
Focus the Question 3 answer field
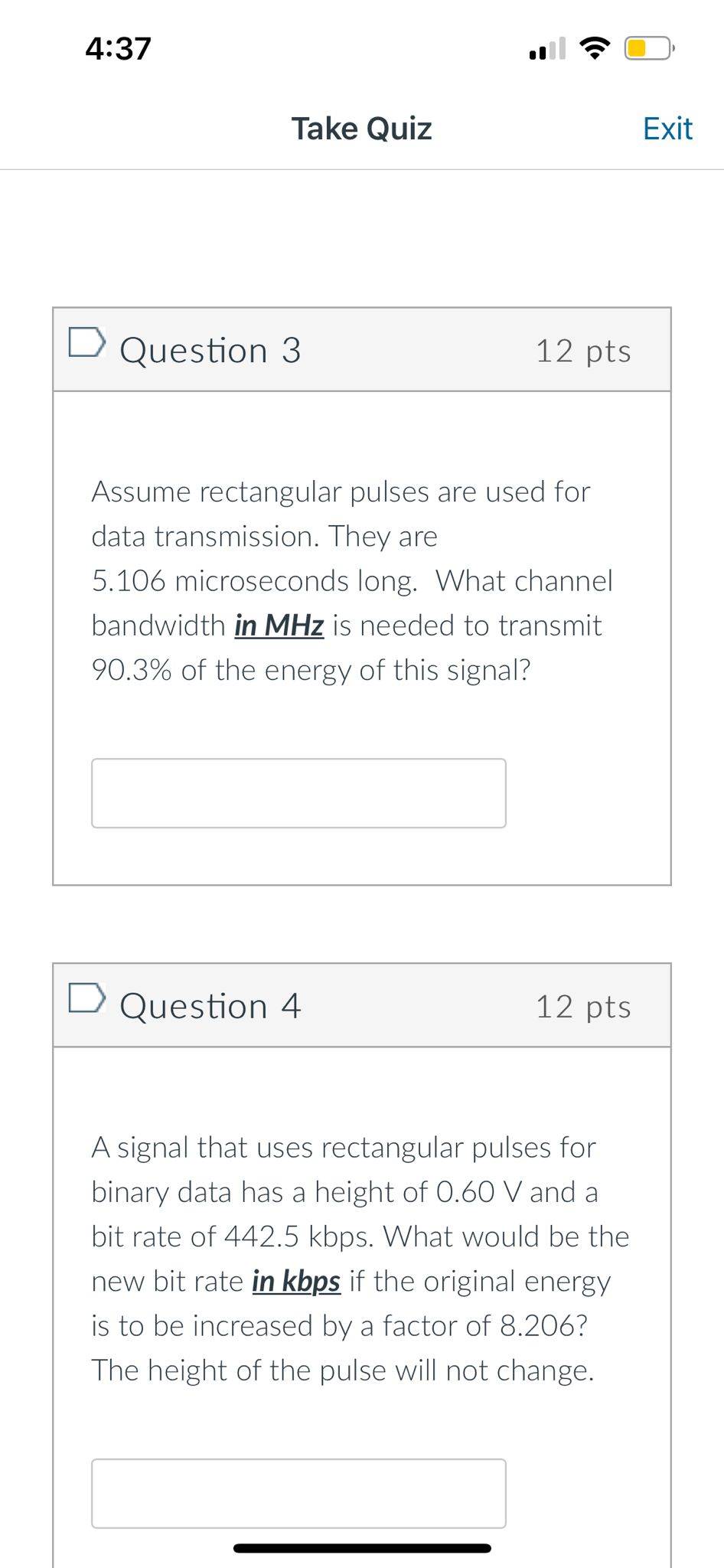(x=298, y=793)
